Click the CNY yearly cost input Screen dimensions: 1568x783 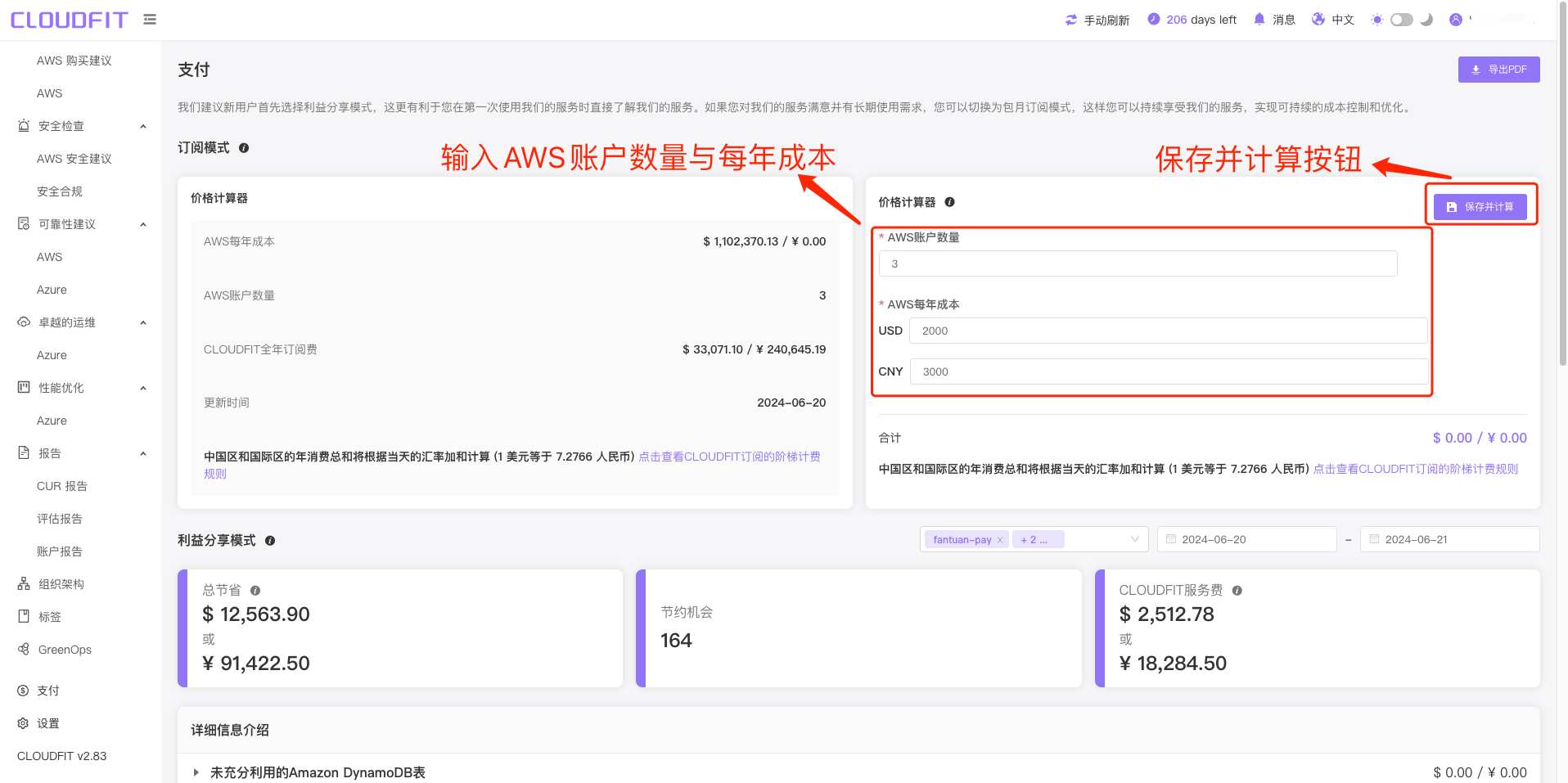[1169, 371]
